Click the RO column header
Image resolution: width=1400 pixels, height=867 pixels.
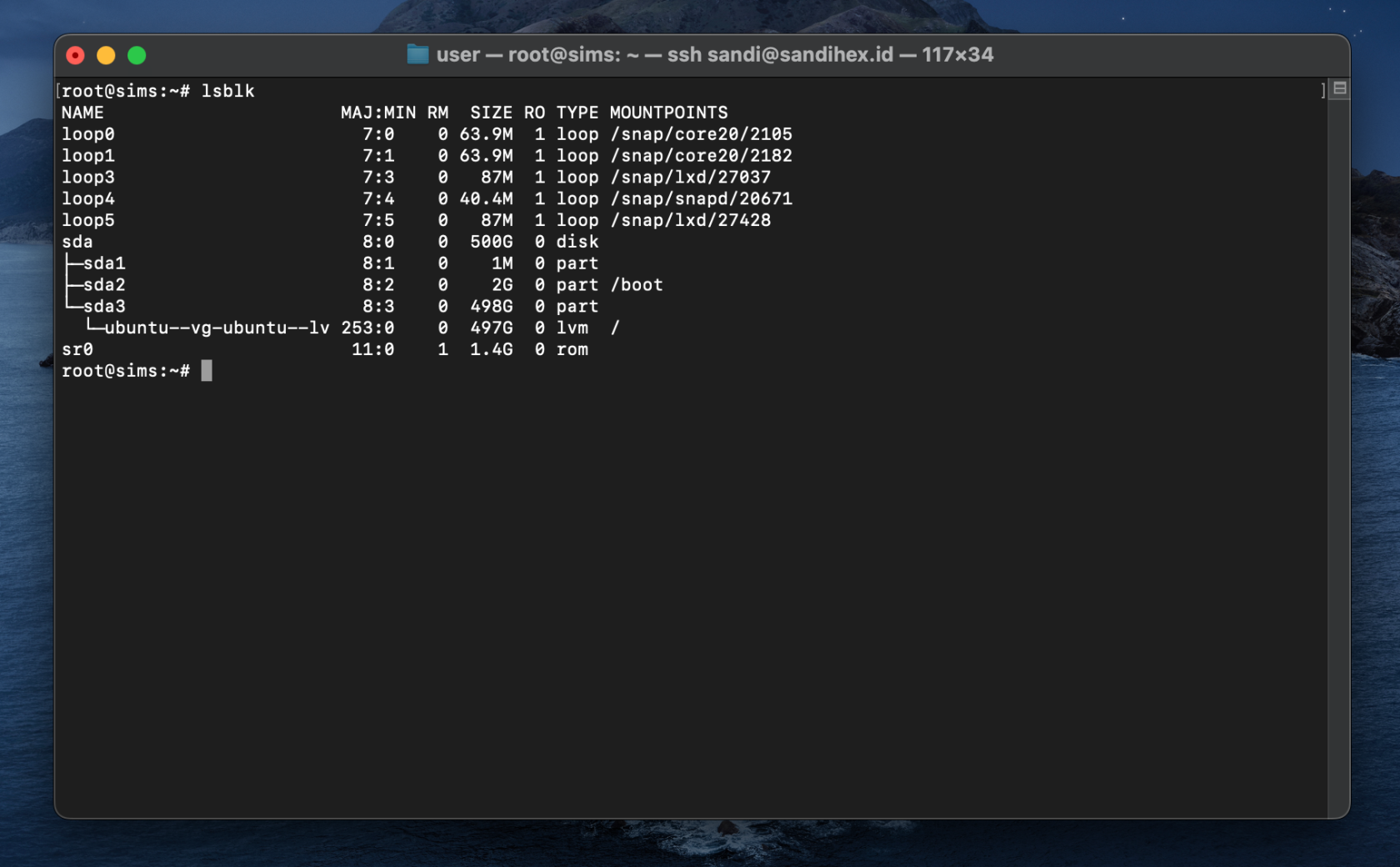[534, 113]
